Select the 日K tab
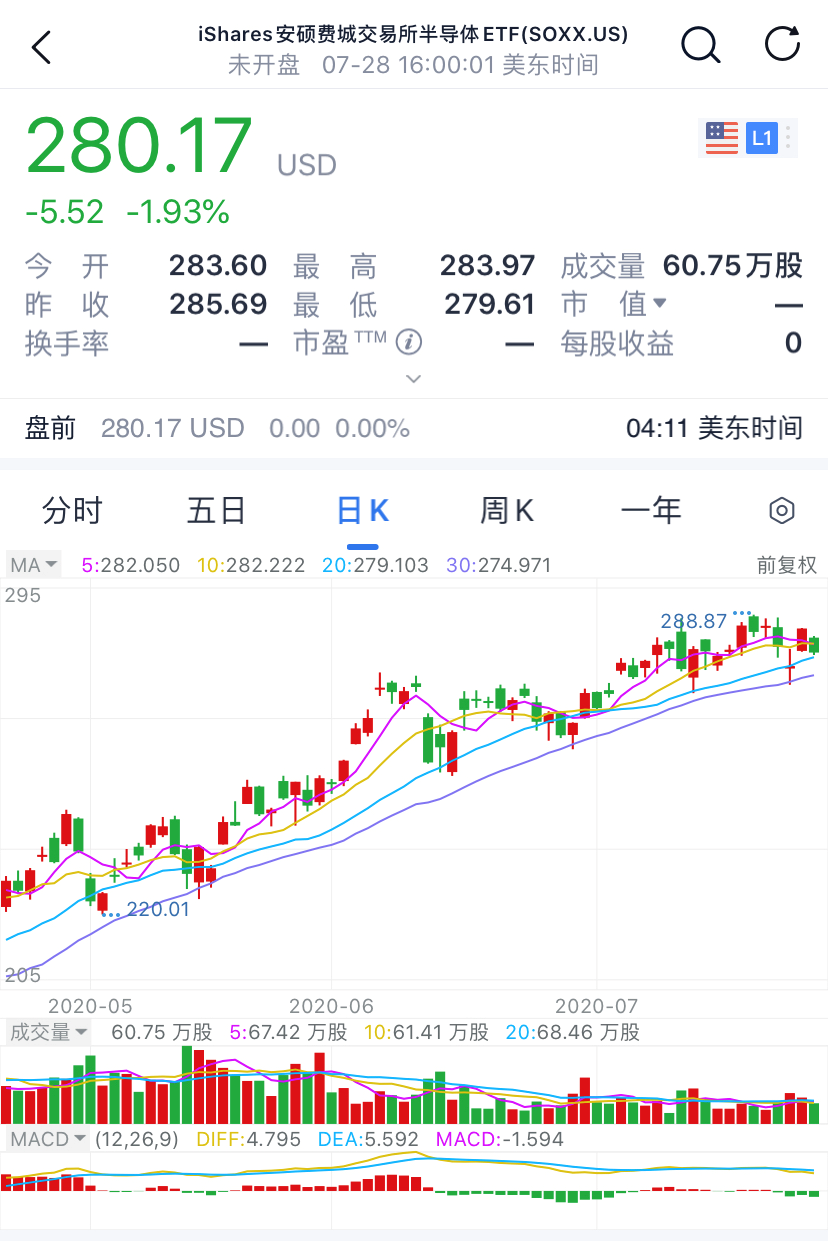This screenshot has width=828, height=1241. coord(362,511)
